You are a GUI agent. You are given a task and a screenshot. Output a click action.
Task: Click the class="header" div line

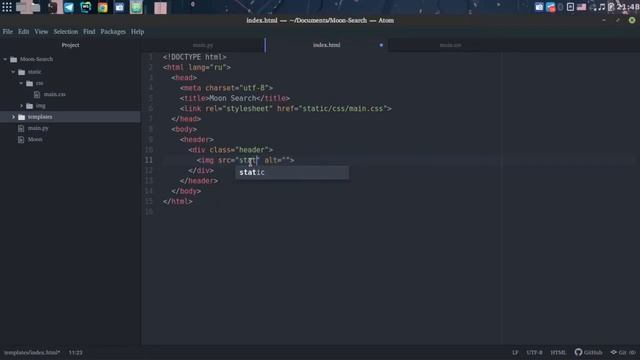231,150
